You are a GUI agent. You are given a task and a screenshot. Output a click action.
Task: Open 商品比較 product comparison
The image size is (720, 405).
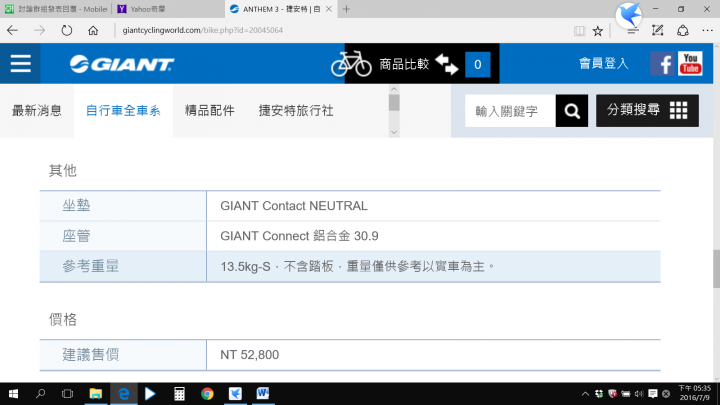click(x=404, y=64)
